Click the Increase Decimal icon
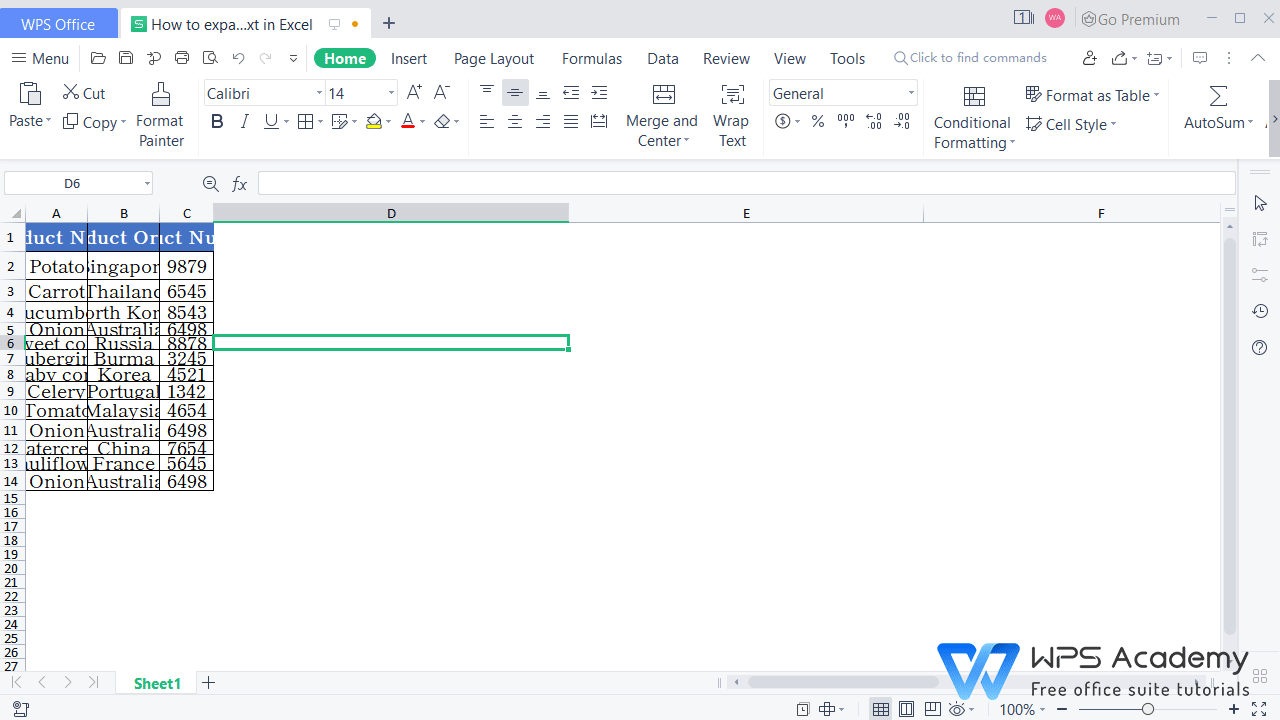The height and width of the screenshot is (720, 1280). tap(873, 121)
